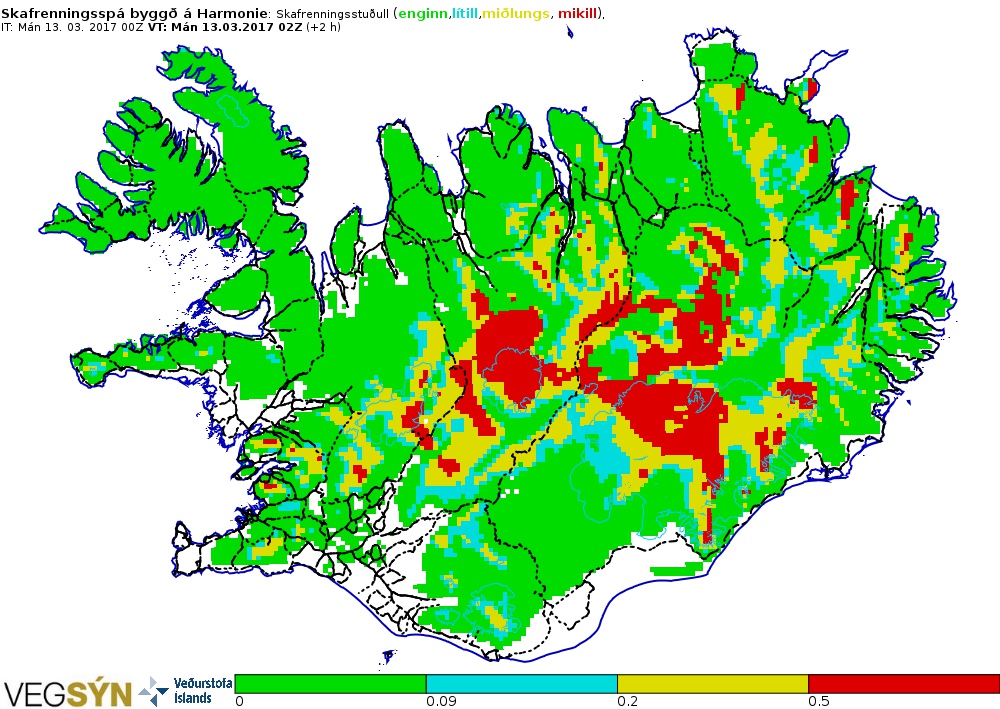Click the title 'Skafrenningsspá byggð á Harmonie'
This screenshot has width=1000, height=709.
click(134, 13)
